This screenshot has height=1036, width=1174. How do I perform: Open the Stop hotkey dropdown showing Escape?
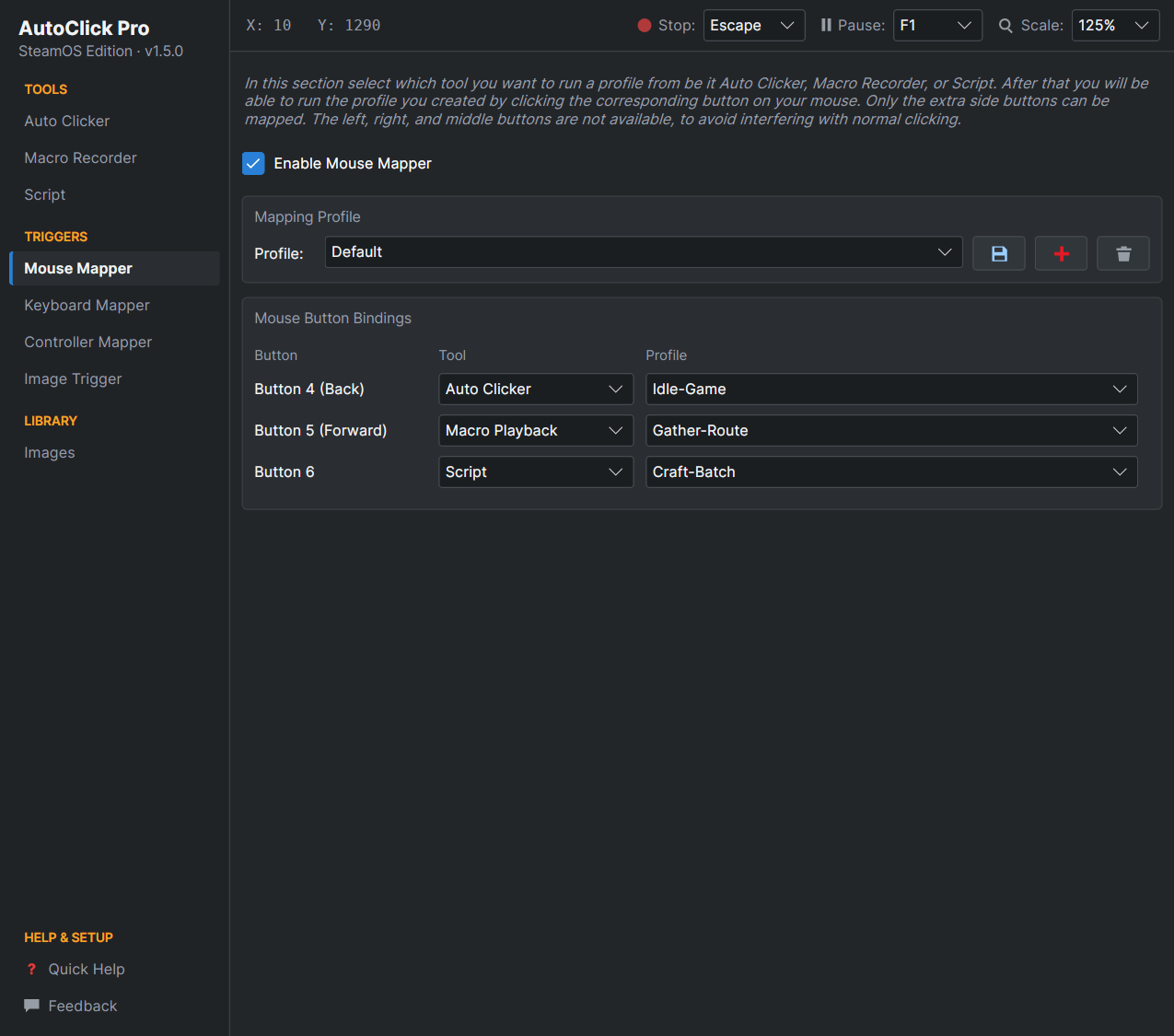point(754,26)
